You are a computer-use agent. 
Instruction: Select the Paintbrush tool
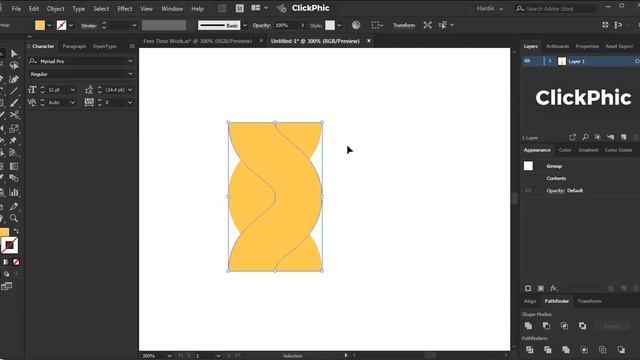coord(14,102)
